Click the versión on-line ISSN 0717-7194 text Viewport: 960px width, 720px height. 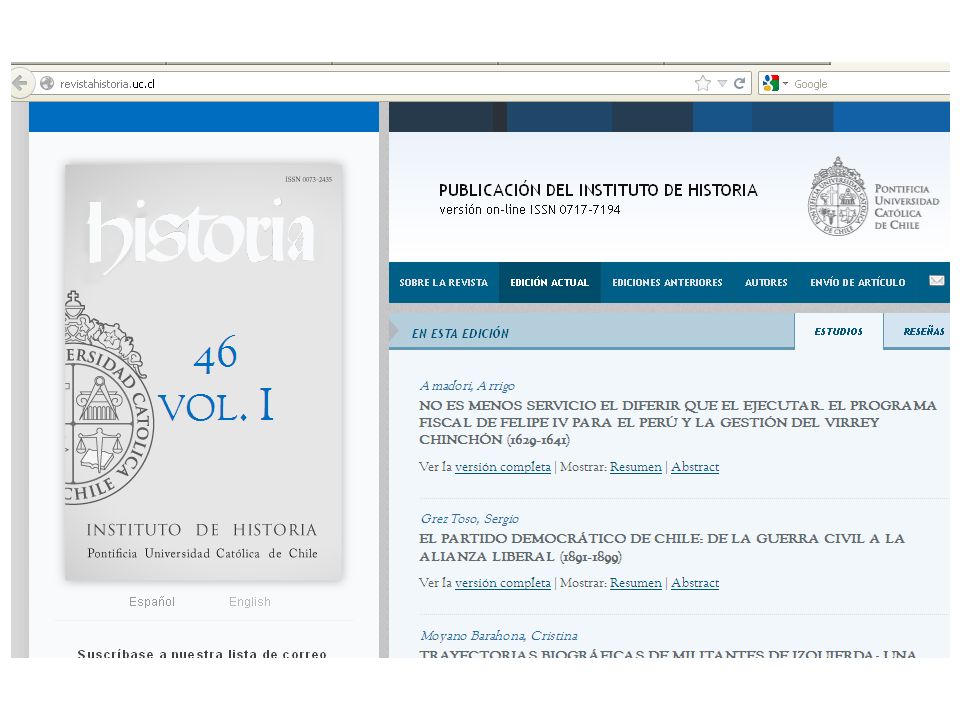(530, 209)
